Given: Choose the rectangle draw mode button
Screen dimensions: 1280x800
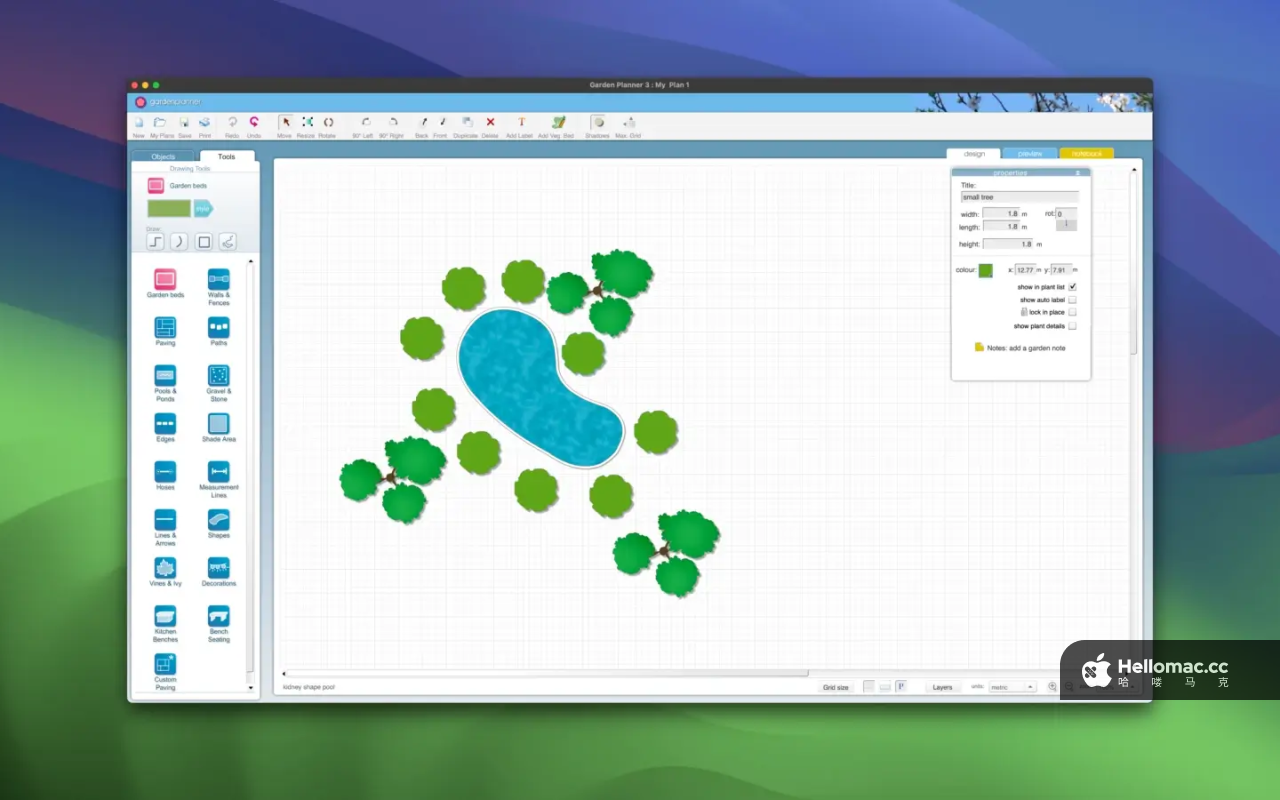Looking at the screenshot, I should pos(204,242).
